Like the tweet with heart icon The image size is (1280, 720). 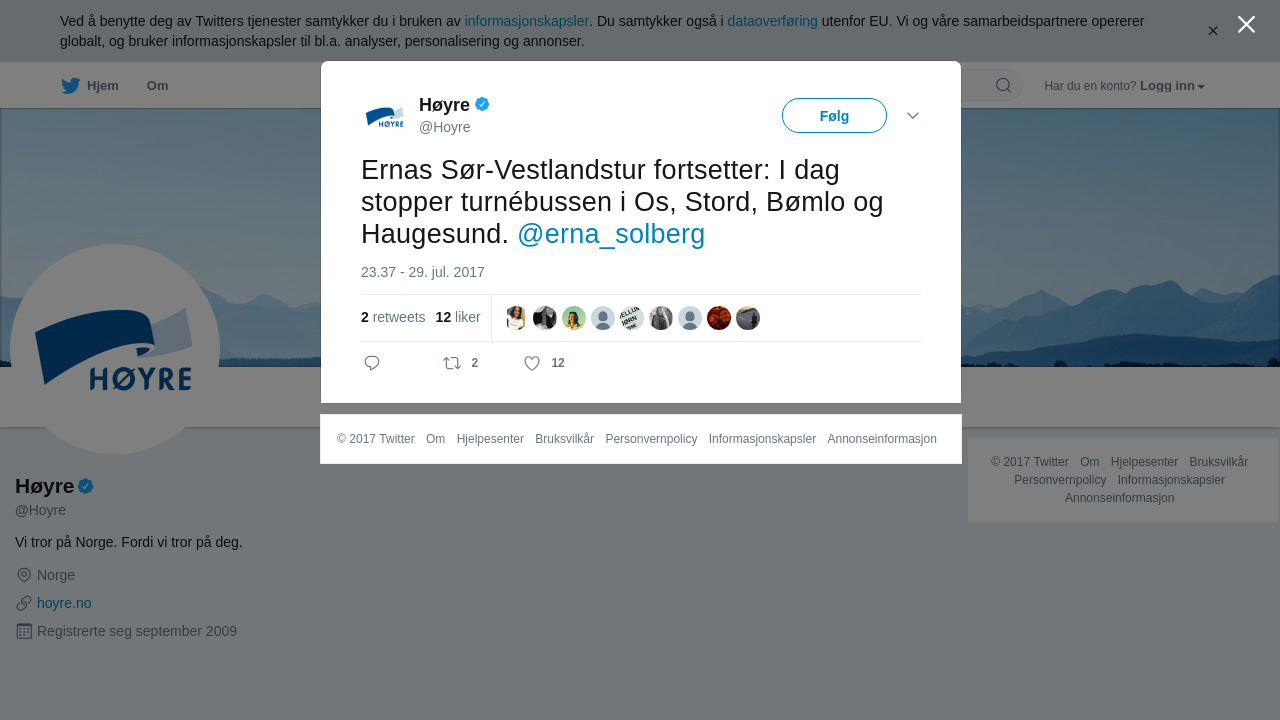pyautogui.click(x=532, y=363)
